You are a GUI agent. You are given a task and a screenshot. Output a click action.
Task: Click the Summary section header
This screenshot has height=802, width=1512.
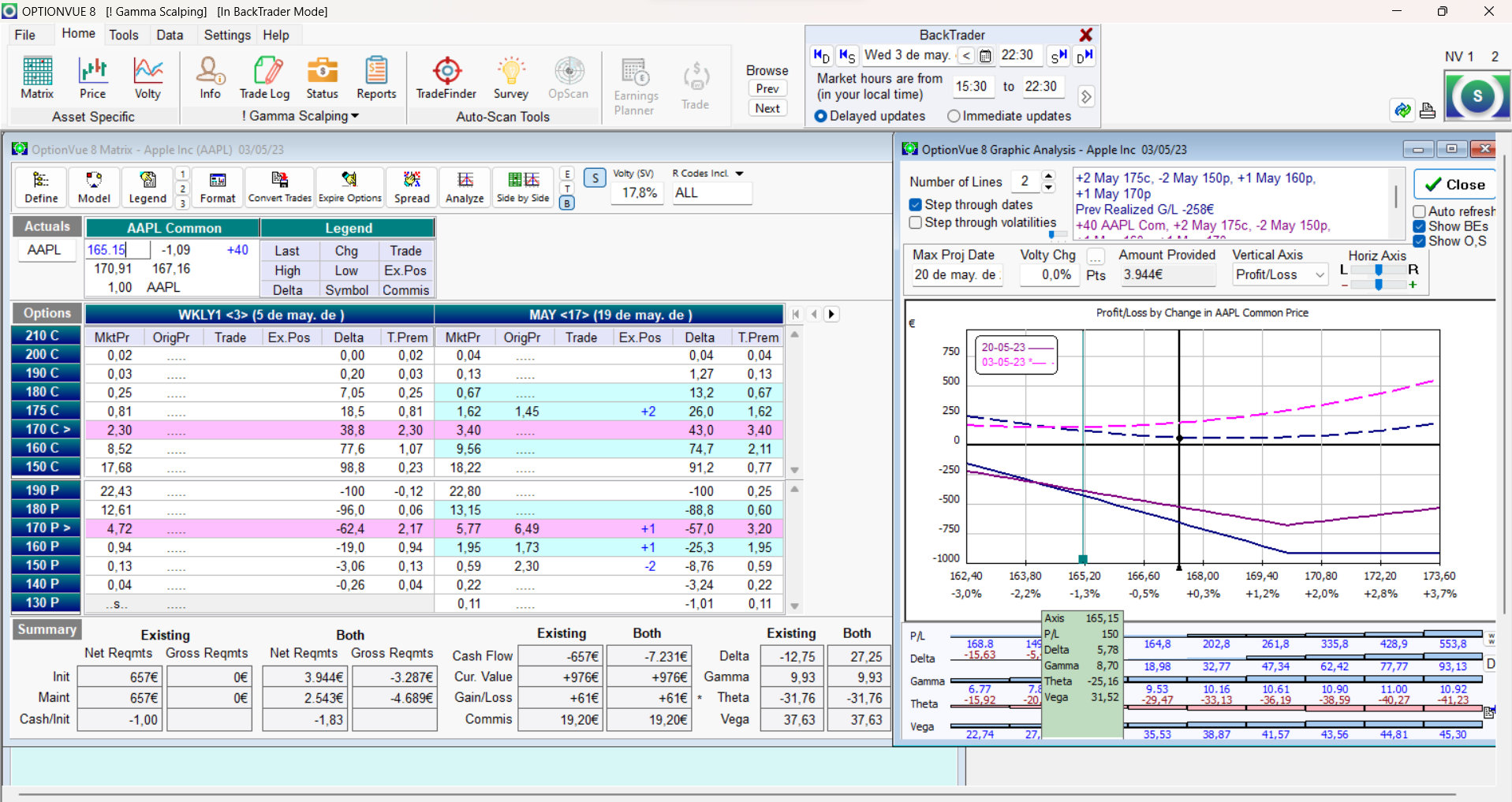(x=47, y=629)
